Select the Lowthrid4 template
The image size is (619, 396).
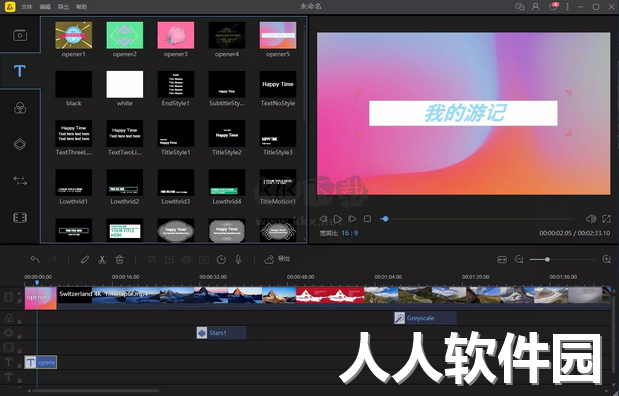point(227,187)
